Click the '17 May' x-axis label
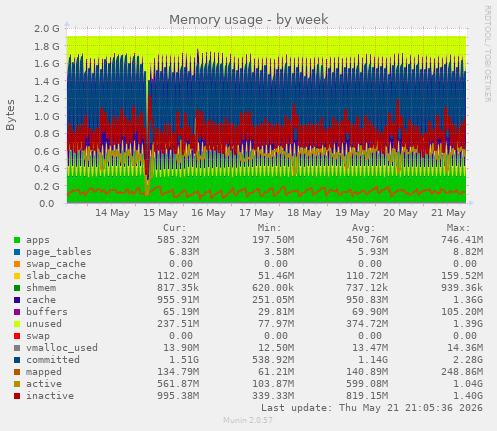The height and width of the screenshot is (431, 497). [256, 213]
